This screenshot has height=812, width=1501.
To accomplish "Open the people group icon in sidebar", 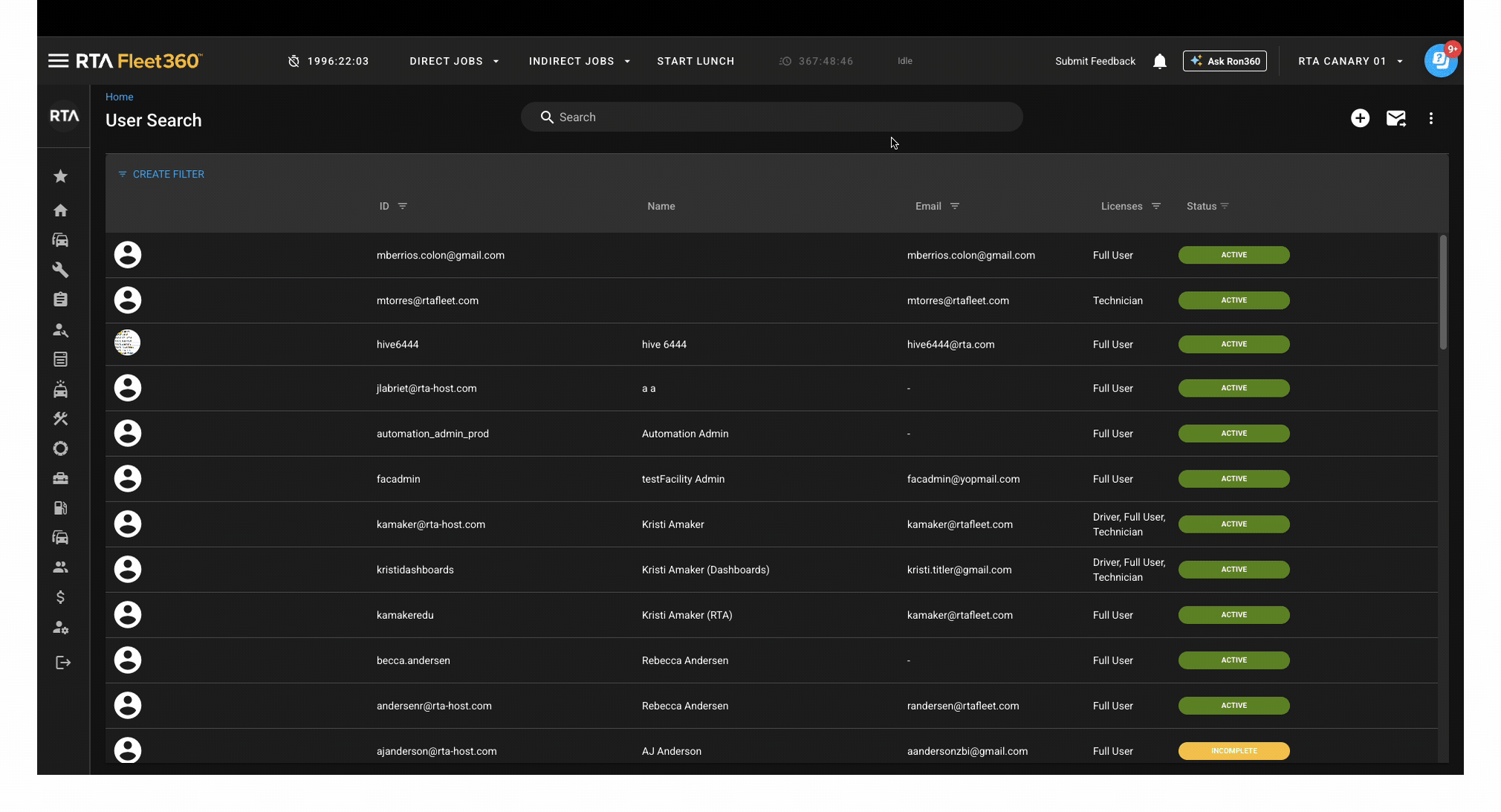I will (61, 567).
